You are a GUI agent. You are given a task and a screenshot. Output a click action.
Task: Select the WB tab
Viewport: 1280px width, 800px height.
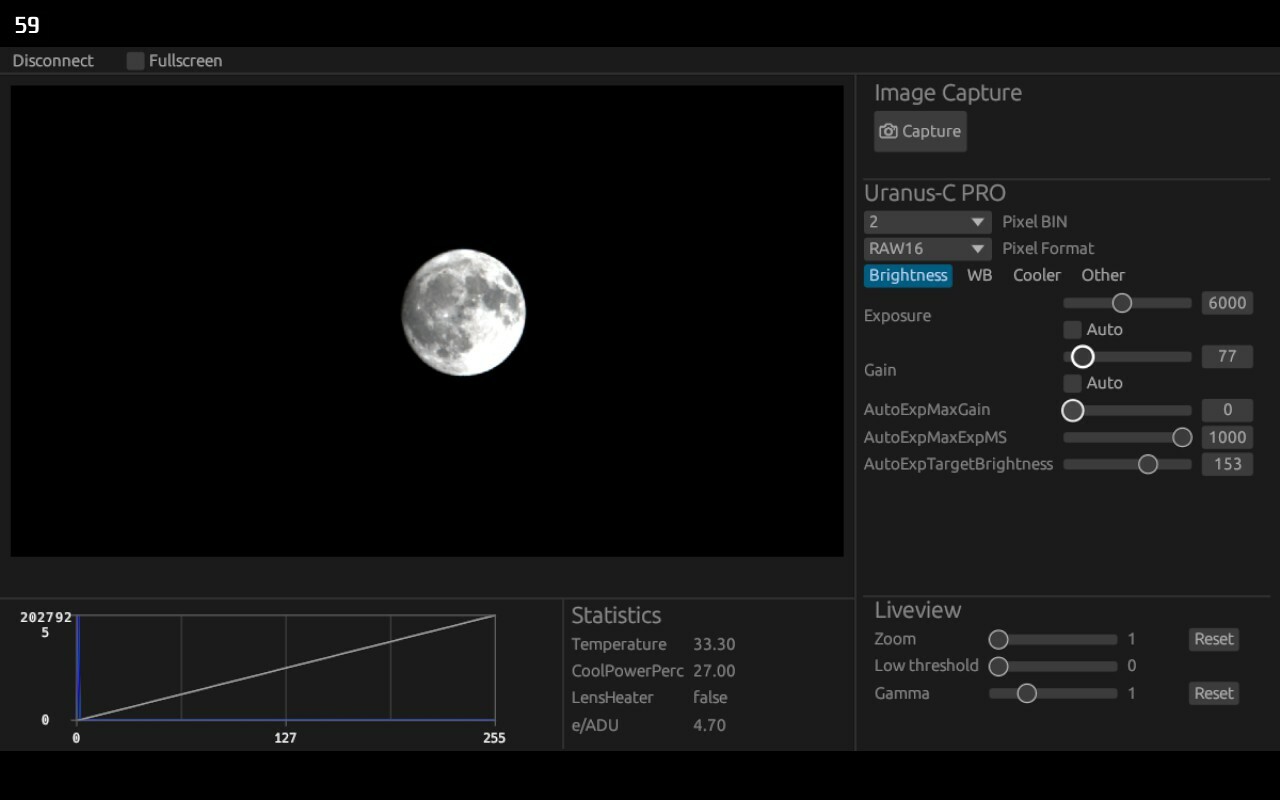979,275
